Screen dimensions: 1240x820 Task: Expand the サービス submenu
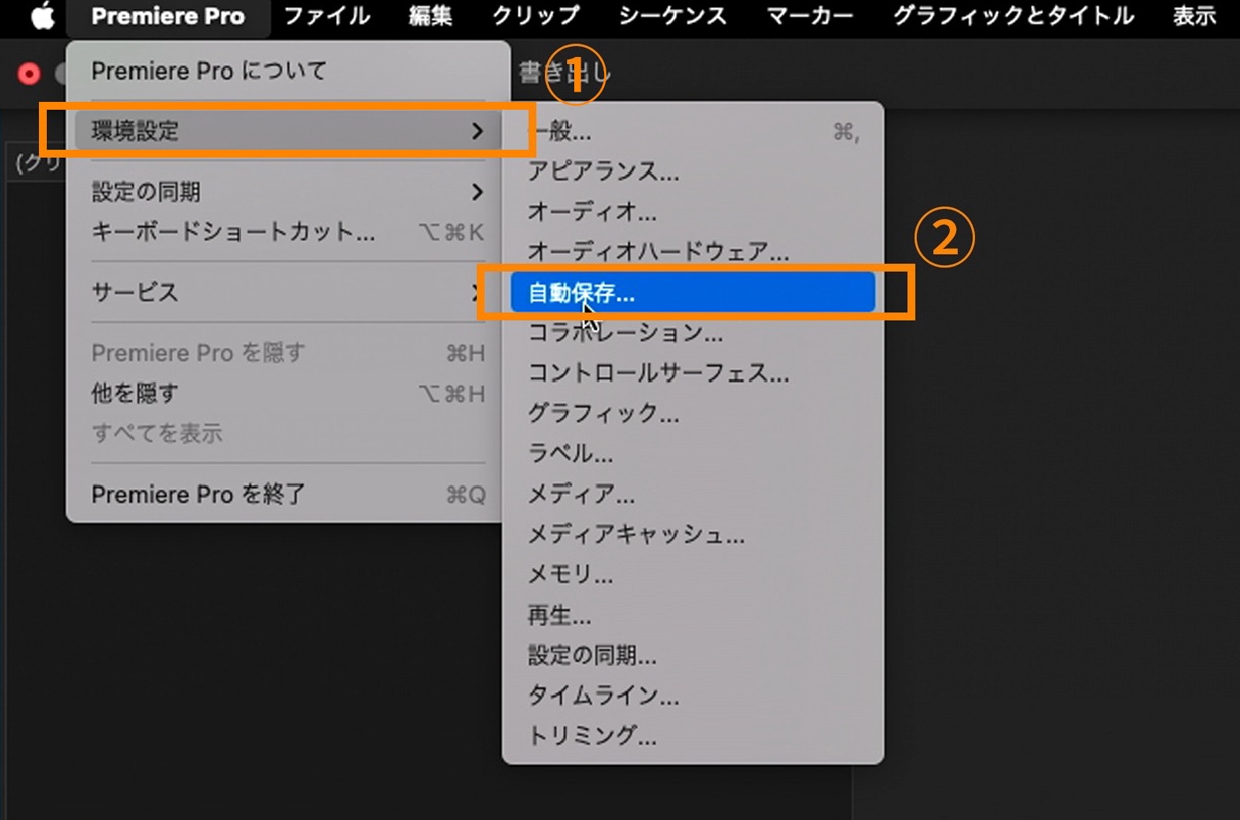point(288,293)
